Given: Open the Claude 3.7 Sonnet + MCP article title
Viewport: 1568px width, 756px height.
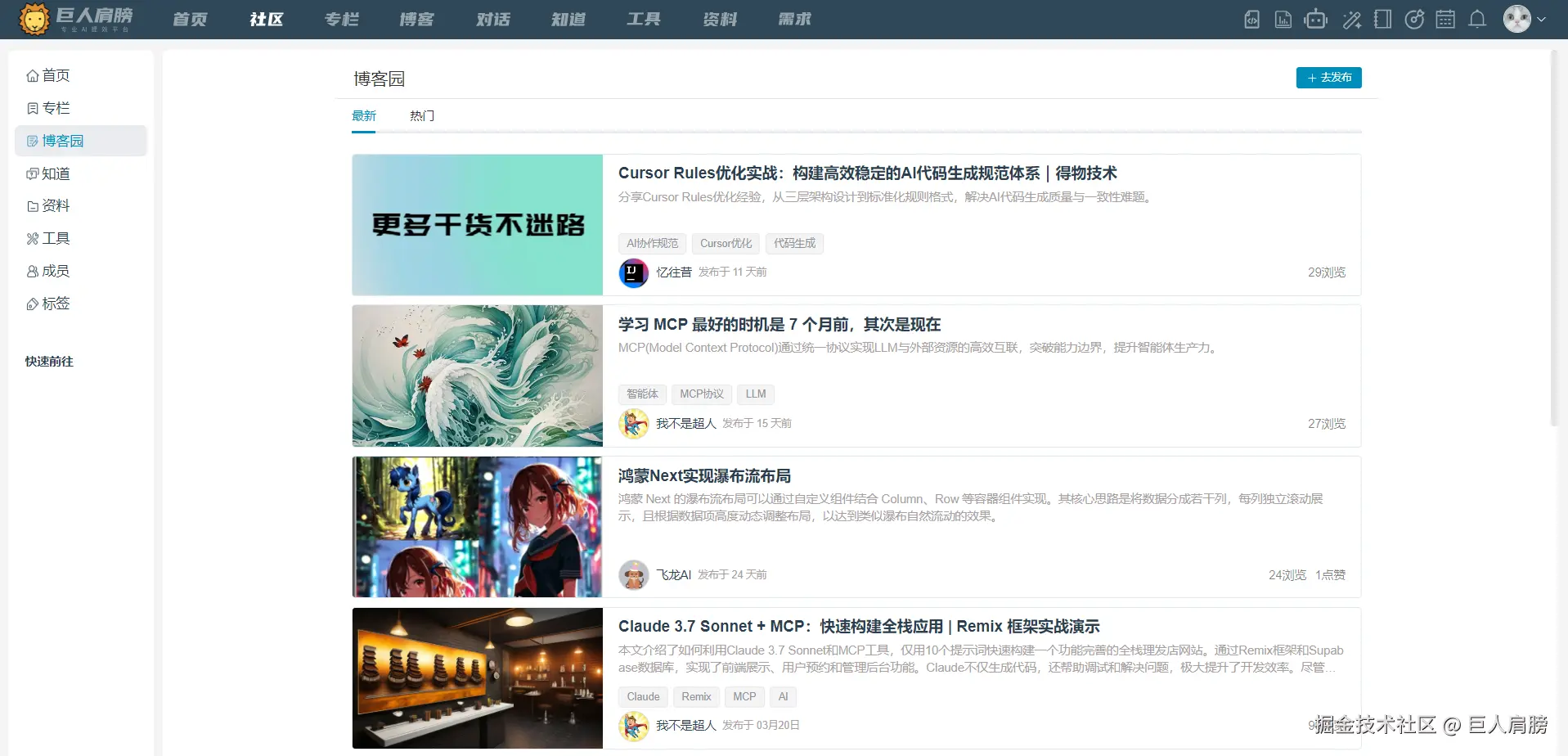Looking at the screenshot, I should [859, 627].
